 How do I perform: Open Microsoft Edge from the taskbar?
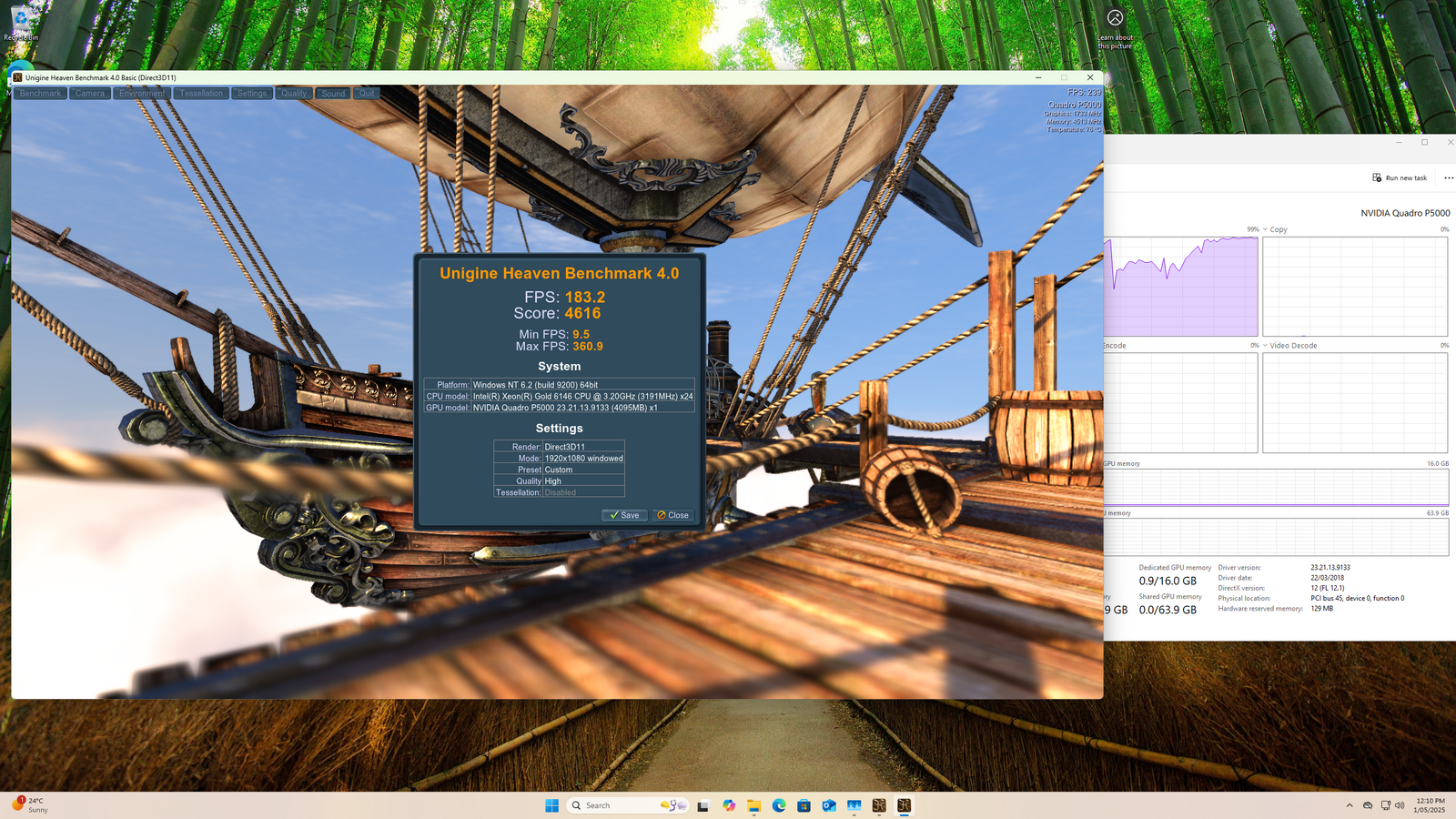point(779,805)
